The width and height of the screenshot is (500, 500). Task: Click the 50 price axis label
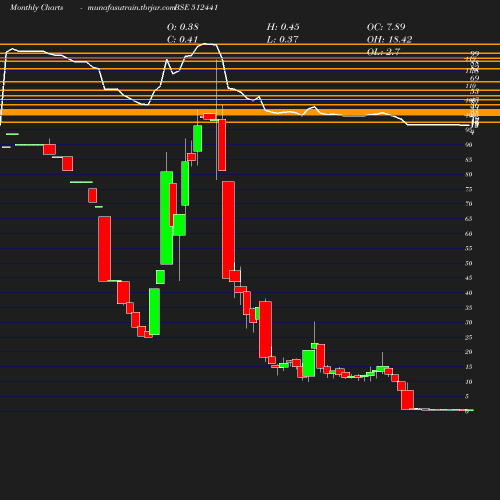[x=469, y=263]
